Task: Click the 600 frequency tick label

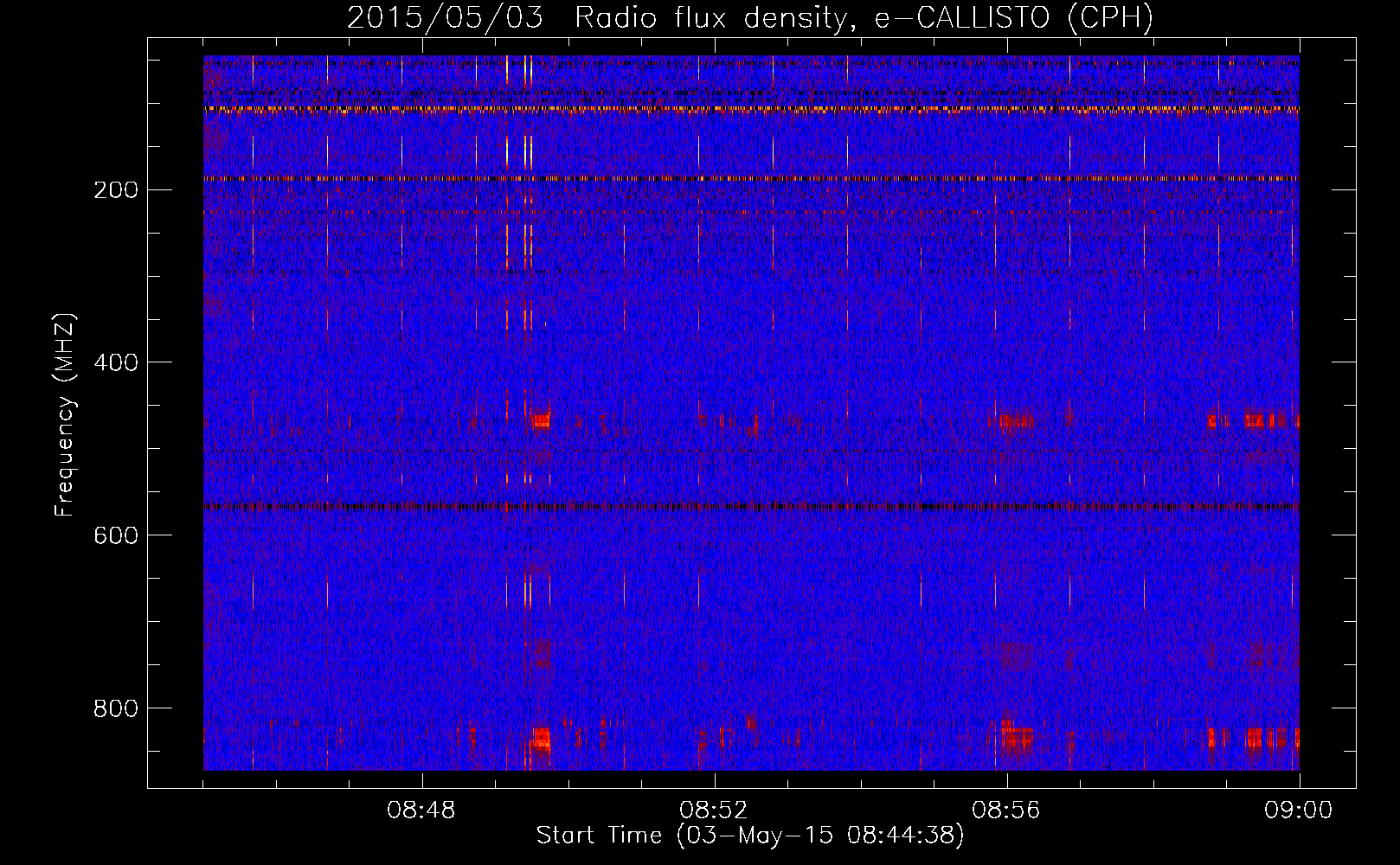Action: pyautogui.click(x=116, y=536)
